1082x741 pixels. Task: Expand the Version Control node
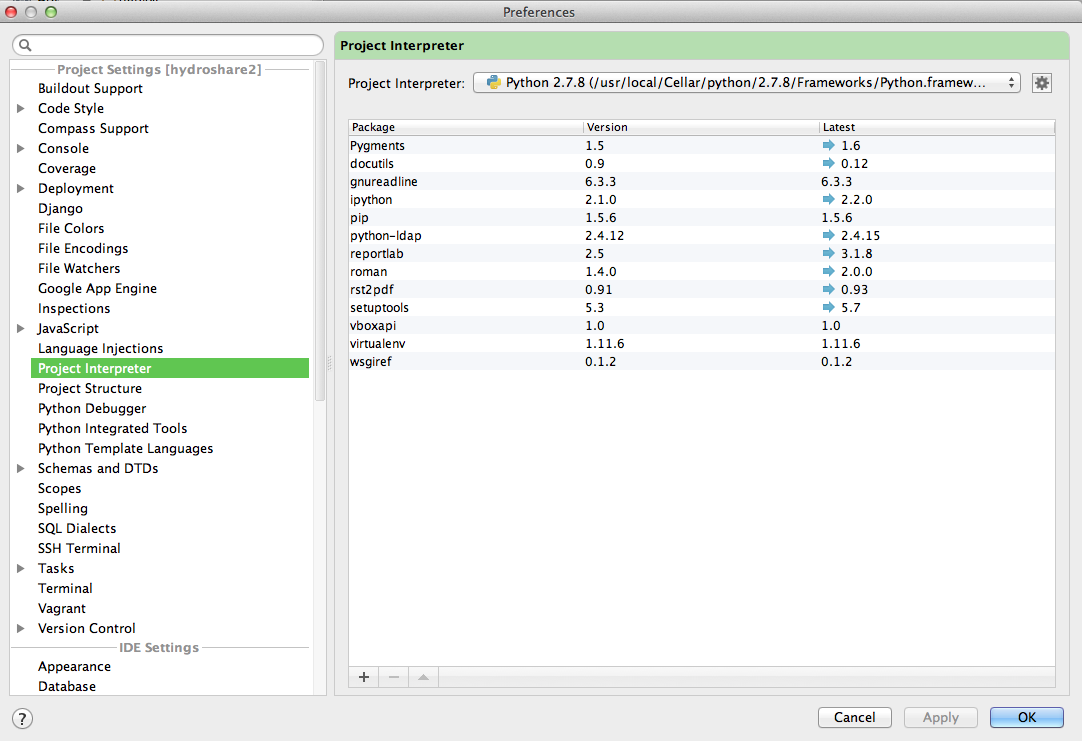21,629
